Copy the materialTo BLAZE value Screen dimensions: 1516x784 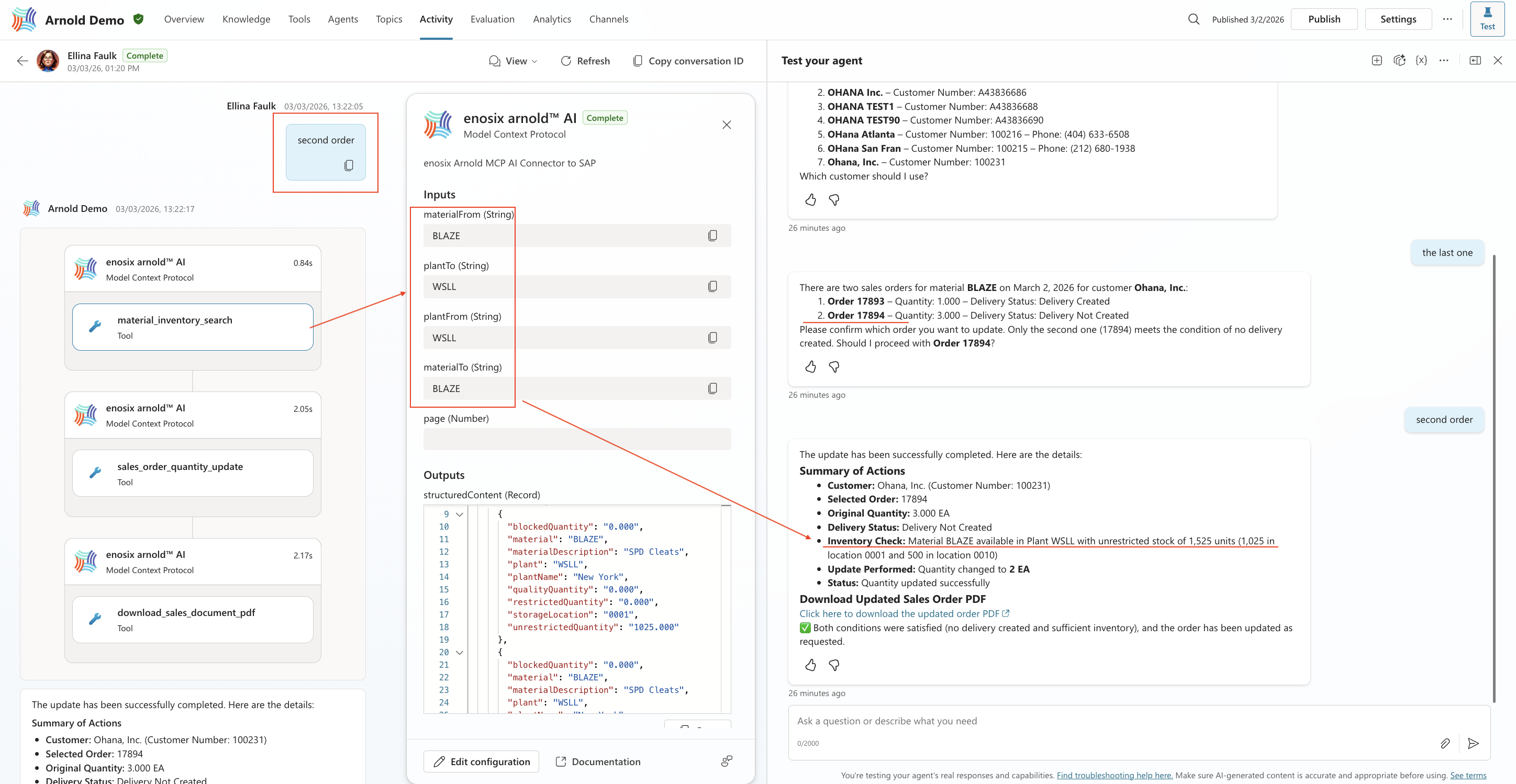click(712, 388)
